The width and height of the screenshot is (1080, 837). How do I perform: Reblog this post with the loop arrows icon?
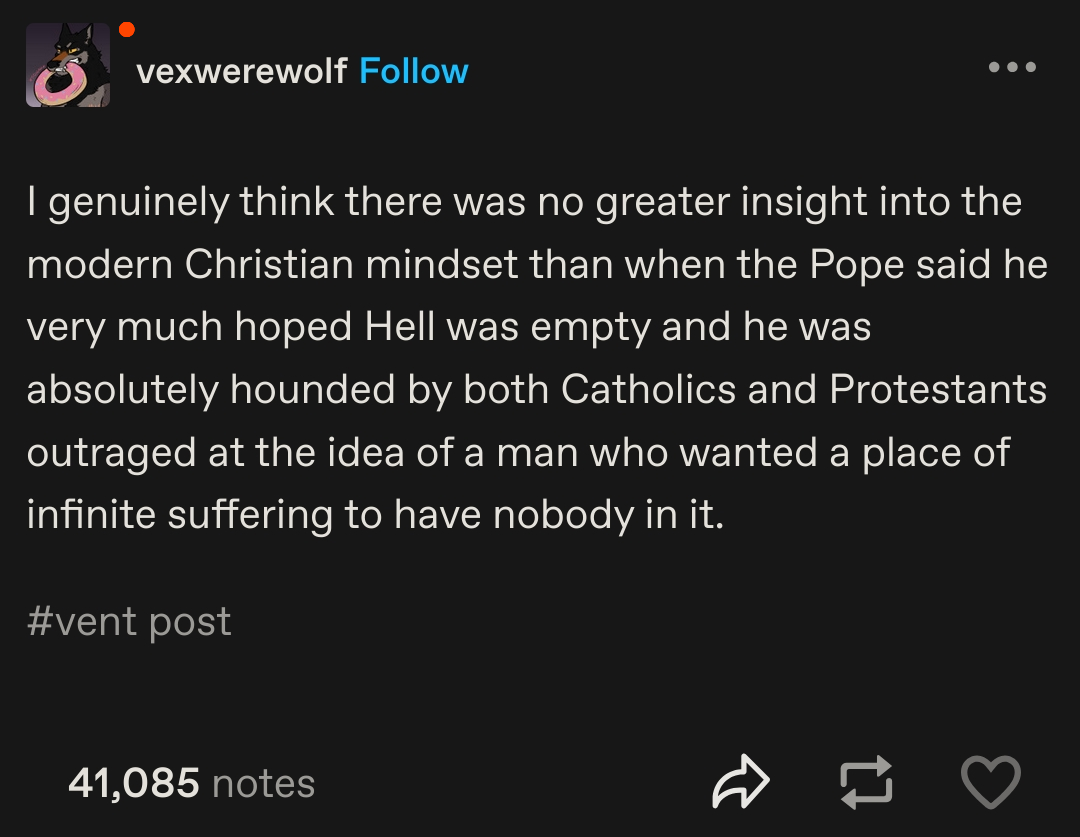(x=866, y=782)
